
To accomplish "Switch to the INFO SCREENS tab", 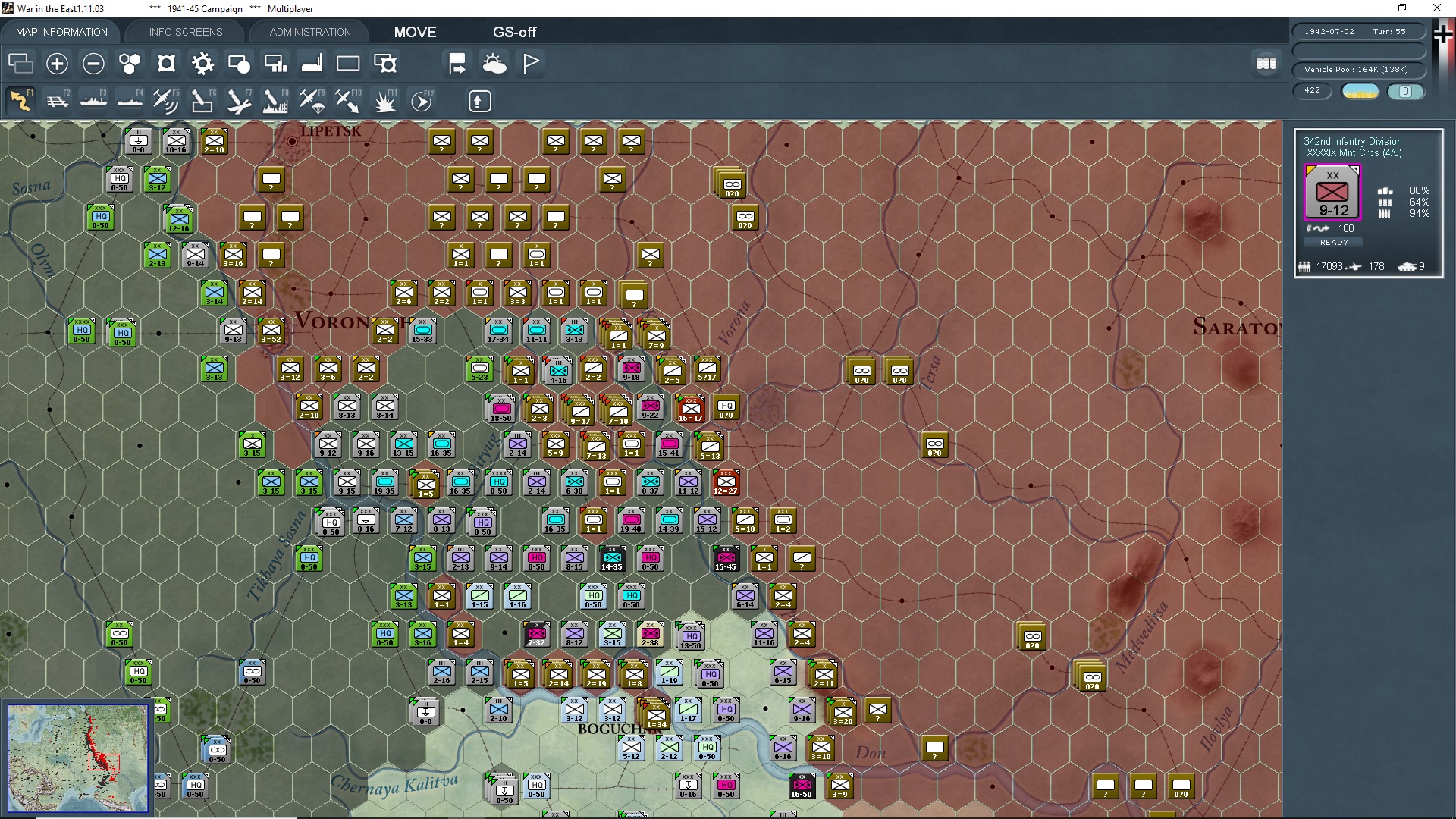I will pyautogui.click(x=186, y=32).
